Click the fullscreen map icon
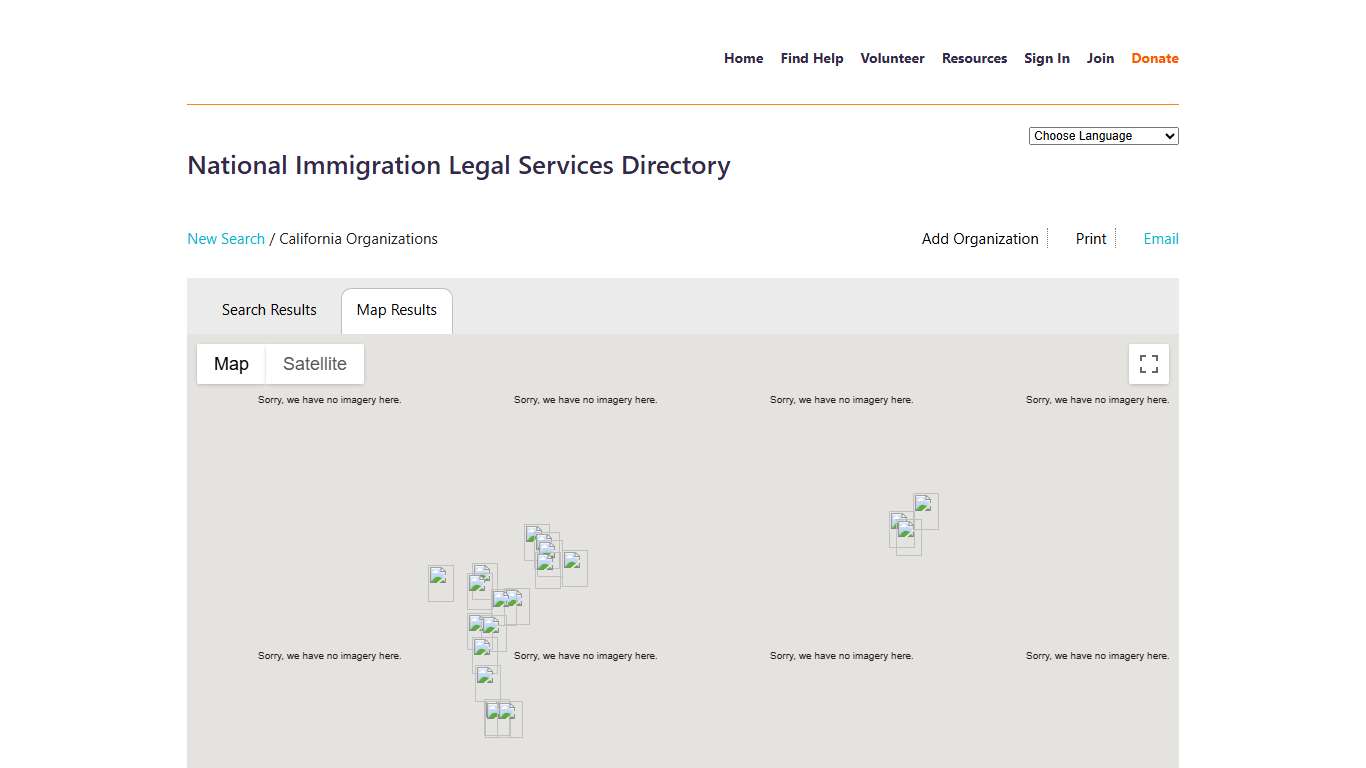 pos(1148,363)
